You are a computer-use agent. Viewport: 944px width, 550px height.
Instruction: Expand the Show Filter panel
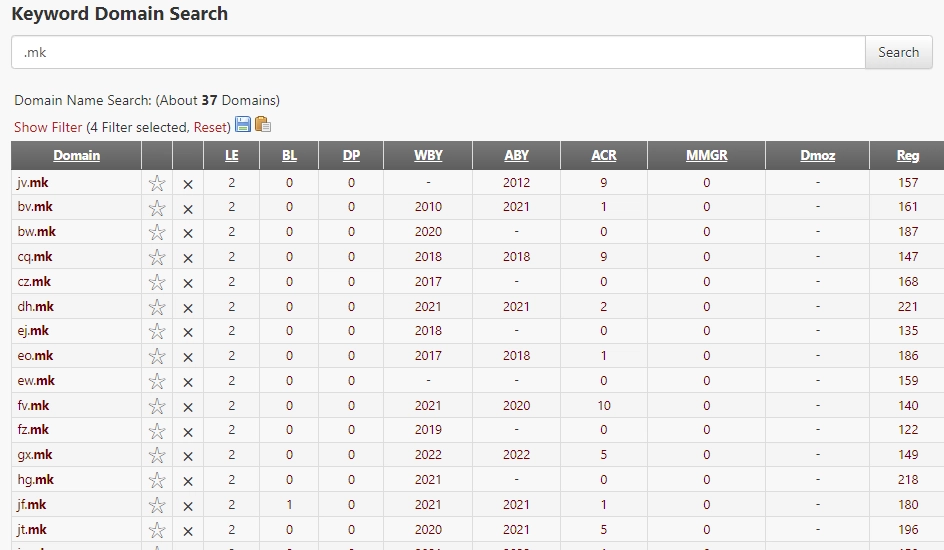click(x=48, y=127)
